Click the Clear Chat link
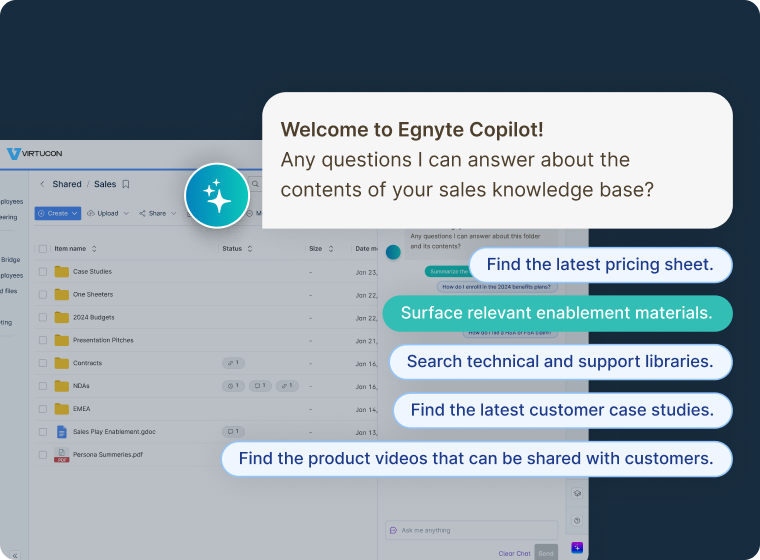This screenshot has height=560, width=760. [514, 554]
